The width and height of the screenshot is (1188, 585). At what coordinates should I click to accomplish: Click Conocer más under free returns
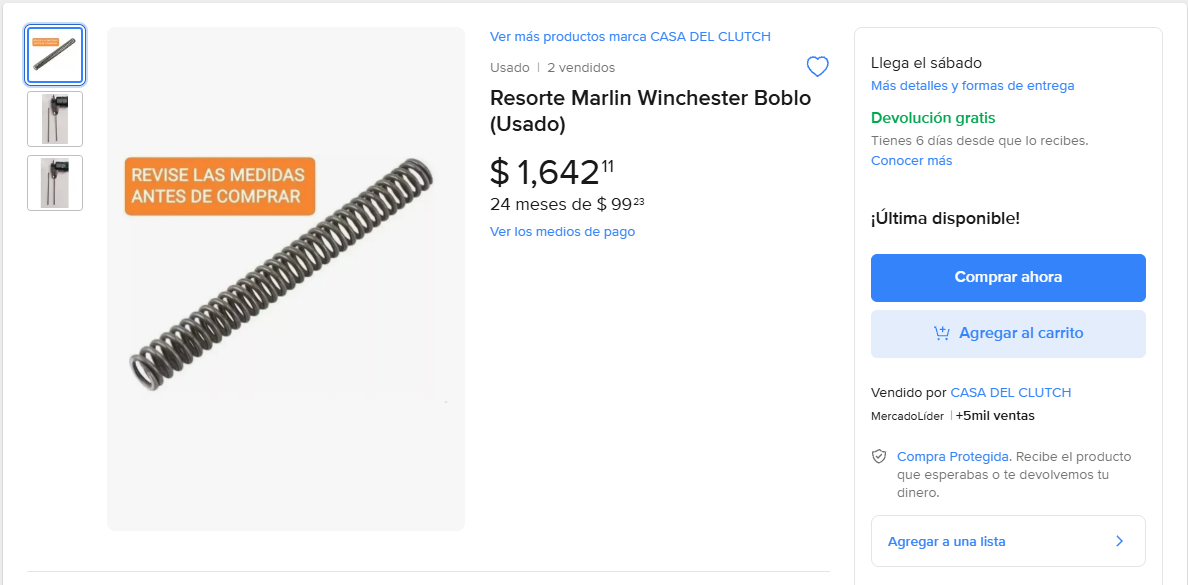pyautogui.click(x=911, y=161)
